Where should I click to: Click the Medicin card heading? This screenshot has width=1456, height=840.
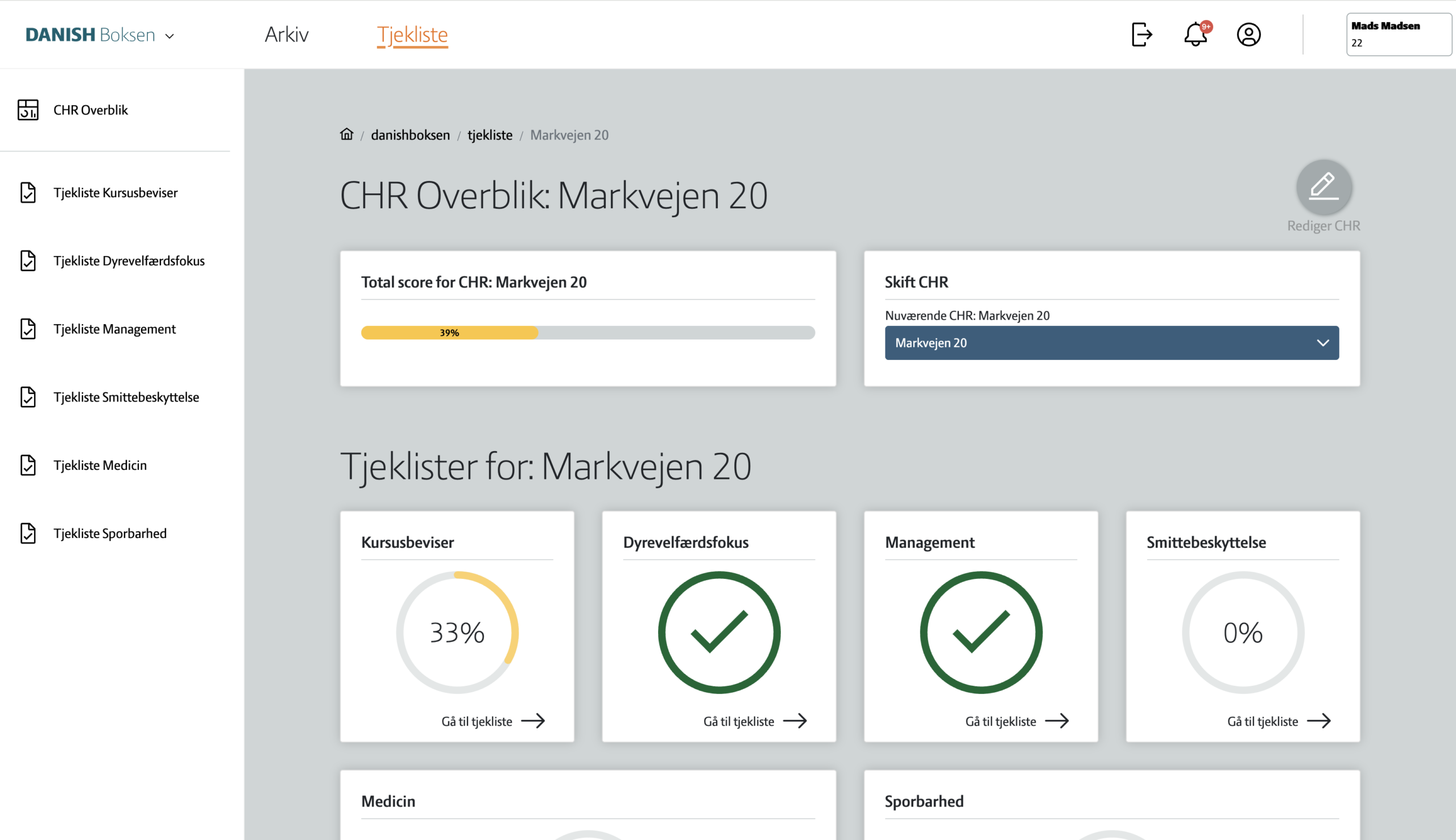[388, 801]
